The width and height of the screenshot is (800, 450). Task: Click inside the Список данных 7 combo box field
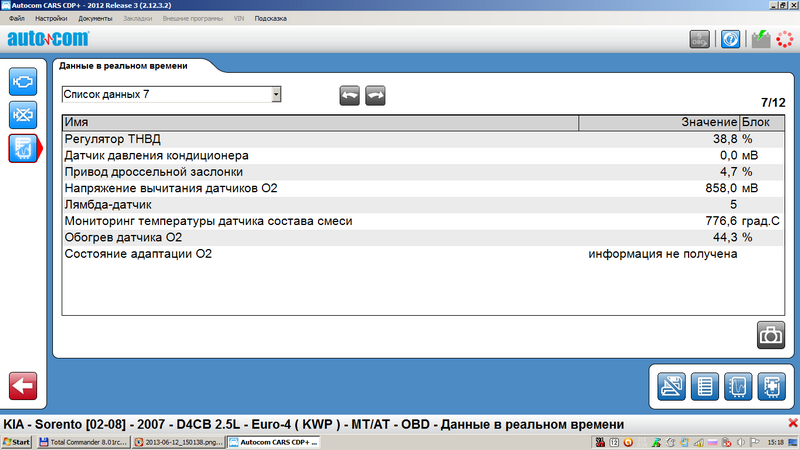[x=166, y=94]
